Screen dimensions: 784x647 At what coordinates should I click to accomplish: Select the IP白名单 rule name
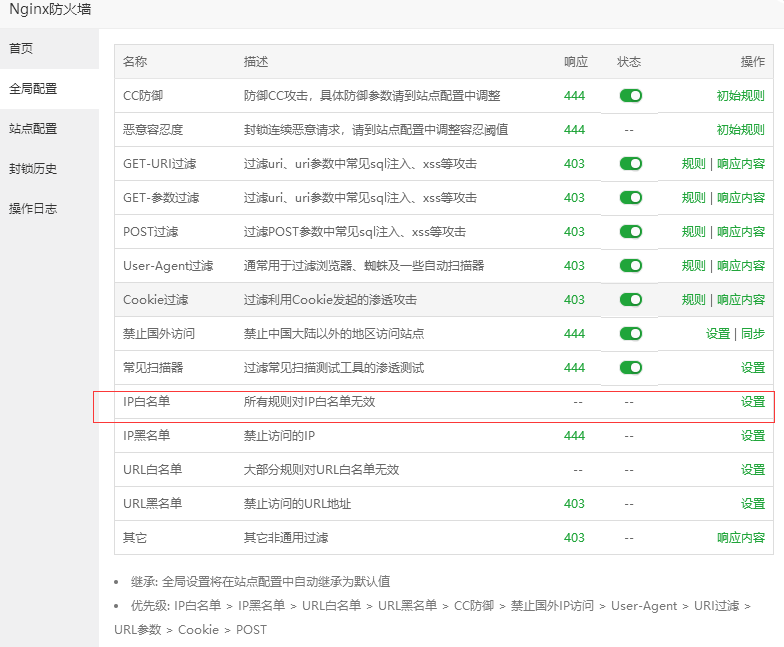[x=146, y=402]
